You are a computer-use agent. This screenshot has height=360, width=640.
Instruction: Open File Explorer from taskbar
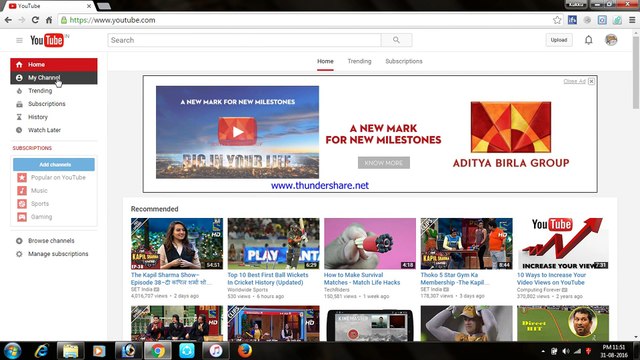click(70, 351)
